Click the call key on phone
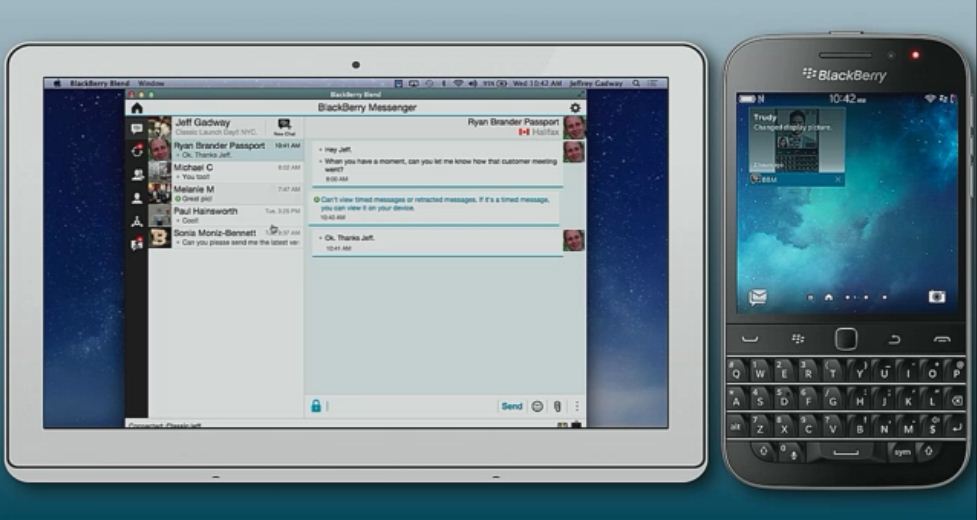Screen dimensions: 977x520 click(750, 339)
